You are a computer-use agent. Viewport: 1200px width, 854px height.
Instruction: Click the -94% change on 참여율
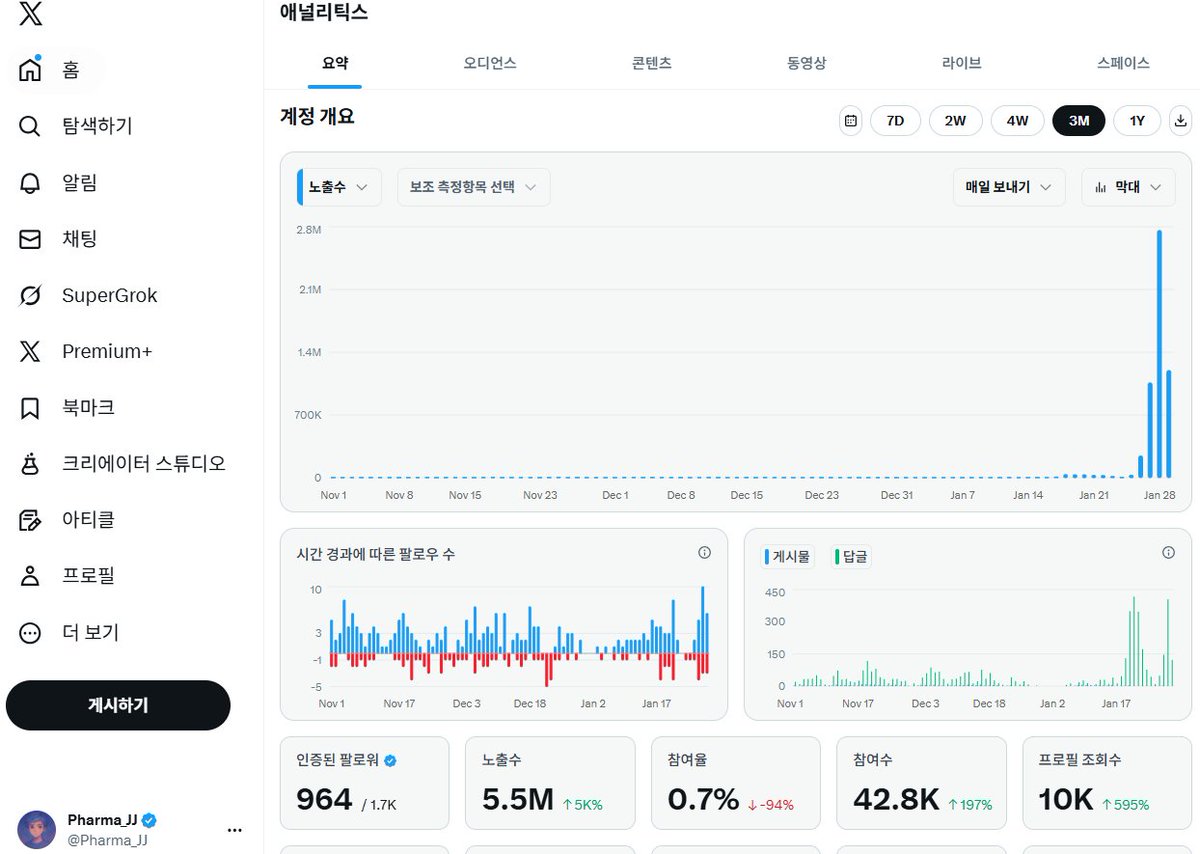pos(770,804)
